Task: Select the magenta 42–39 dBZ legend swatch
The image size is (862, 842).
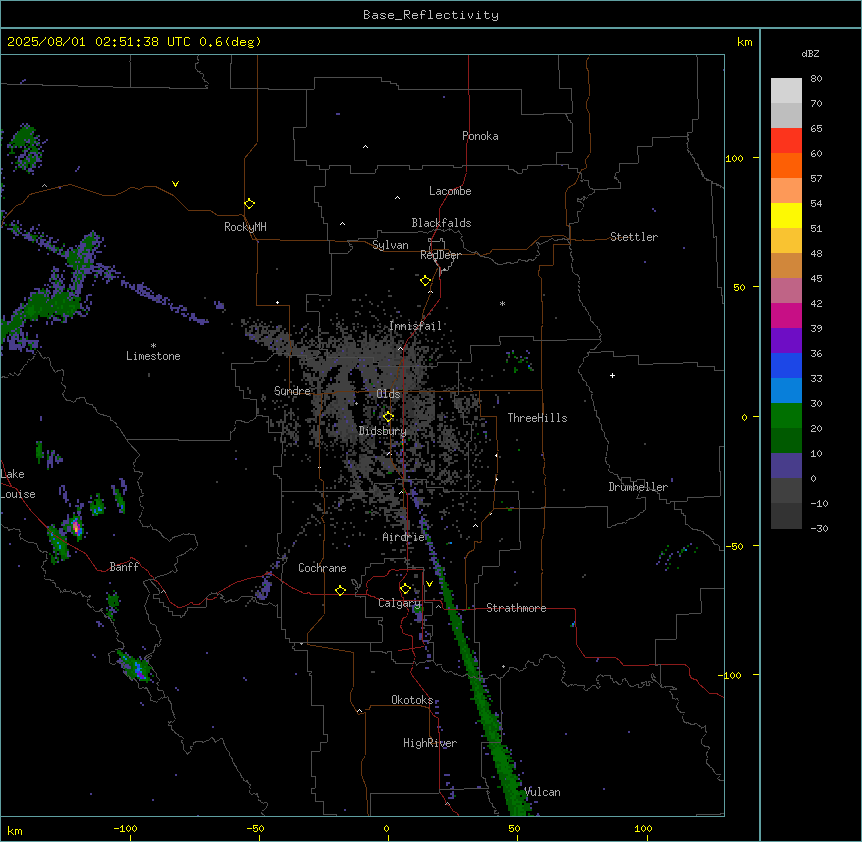Action: pyautogui.click(x=786, y=315)
